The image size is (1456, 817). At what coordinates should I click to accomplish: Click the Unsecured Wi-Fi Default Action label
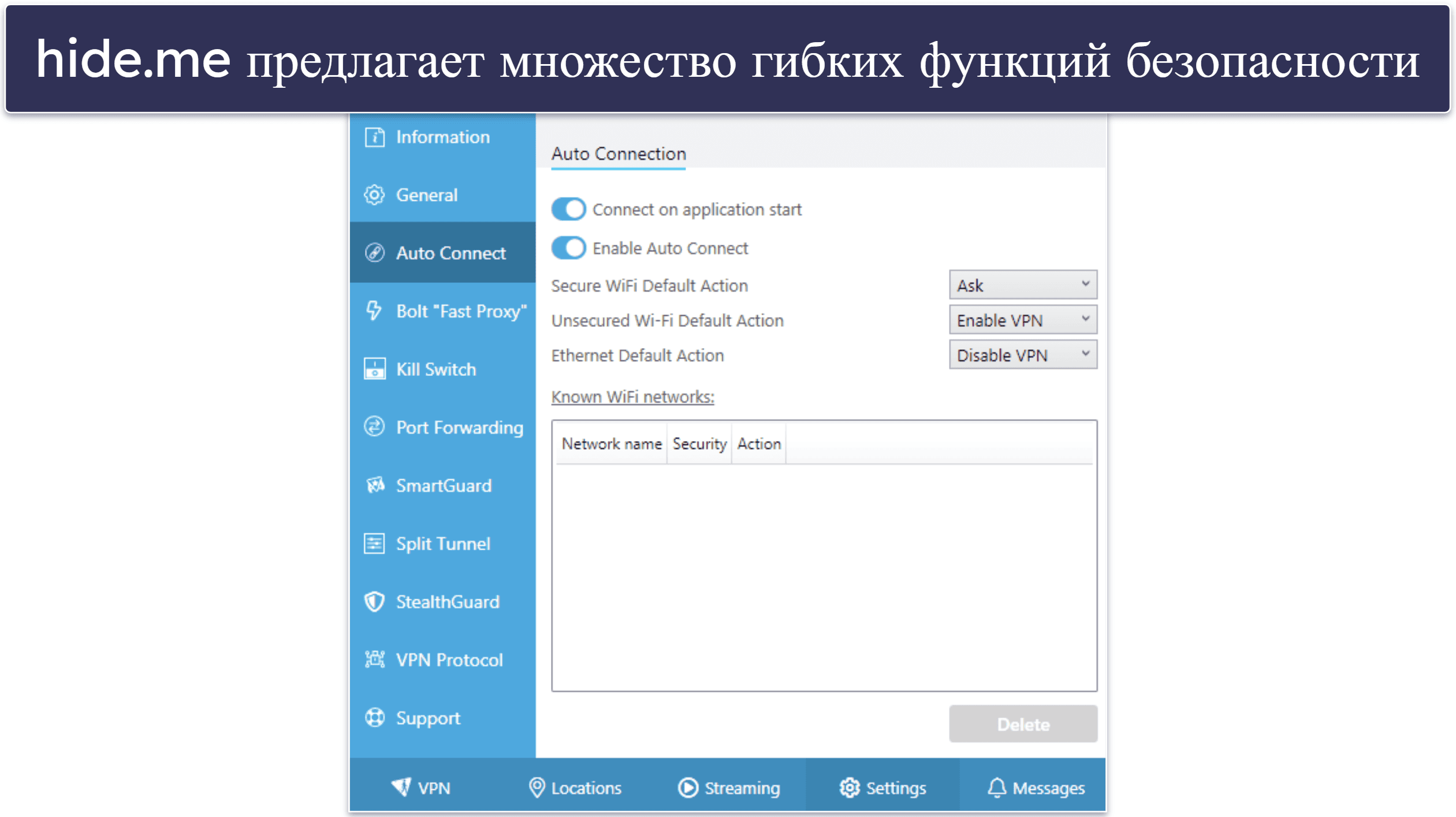tap(667, 320)
